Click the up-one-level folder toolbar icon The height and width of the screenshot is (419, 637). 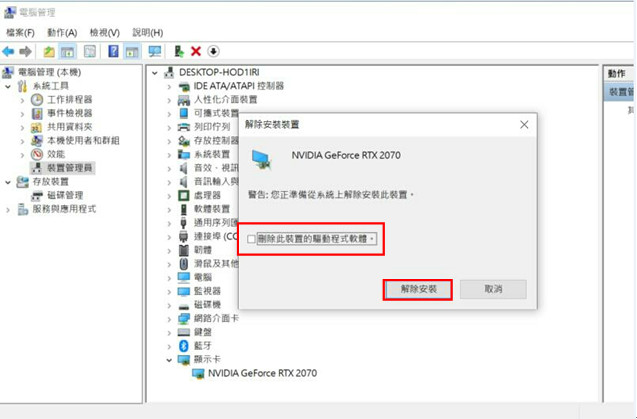[x=49, y=51]
